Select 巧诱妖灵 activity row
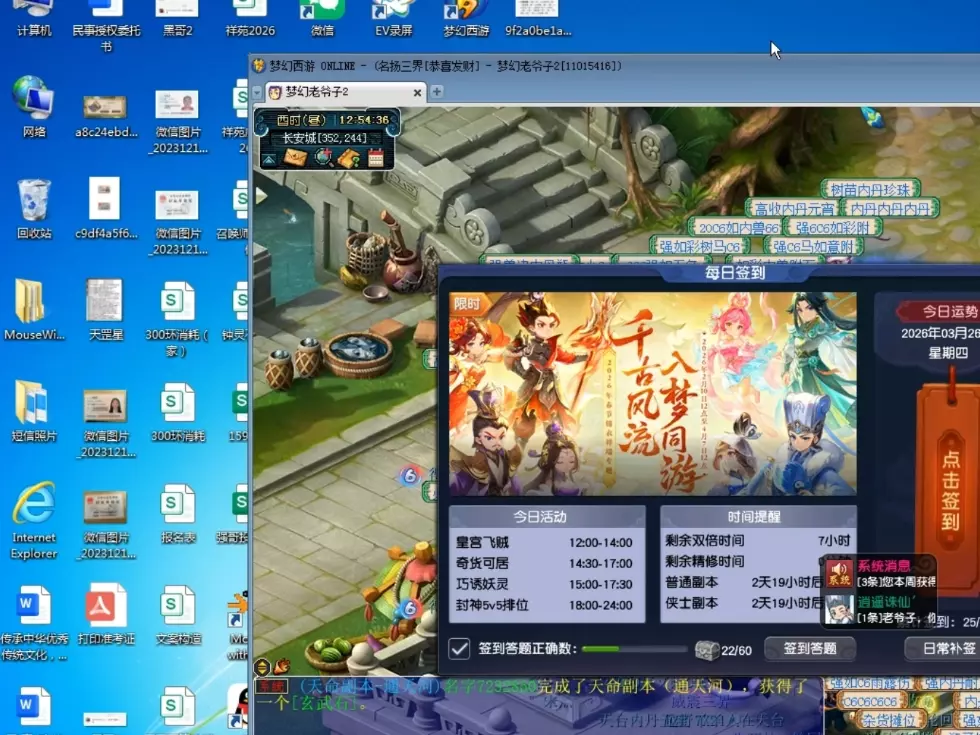980x735 pixels. tap(544, 584)
